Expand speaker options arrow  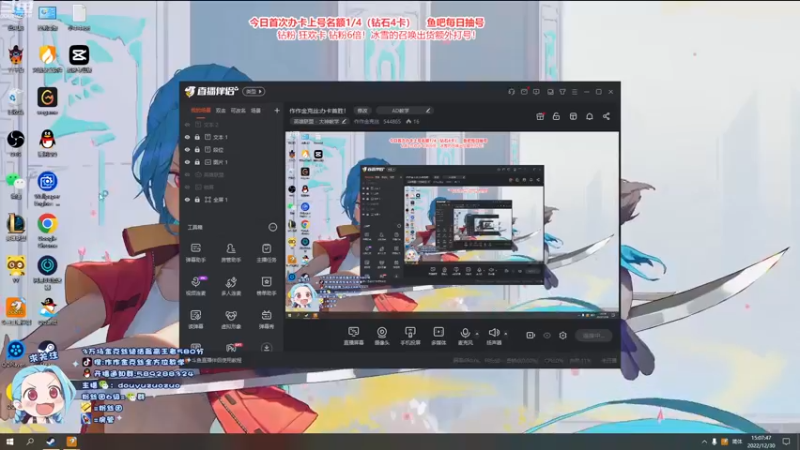point(506,334)
